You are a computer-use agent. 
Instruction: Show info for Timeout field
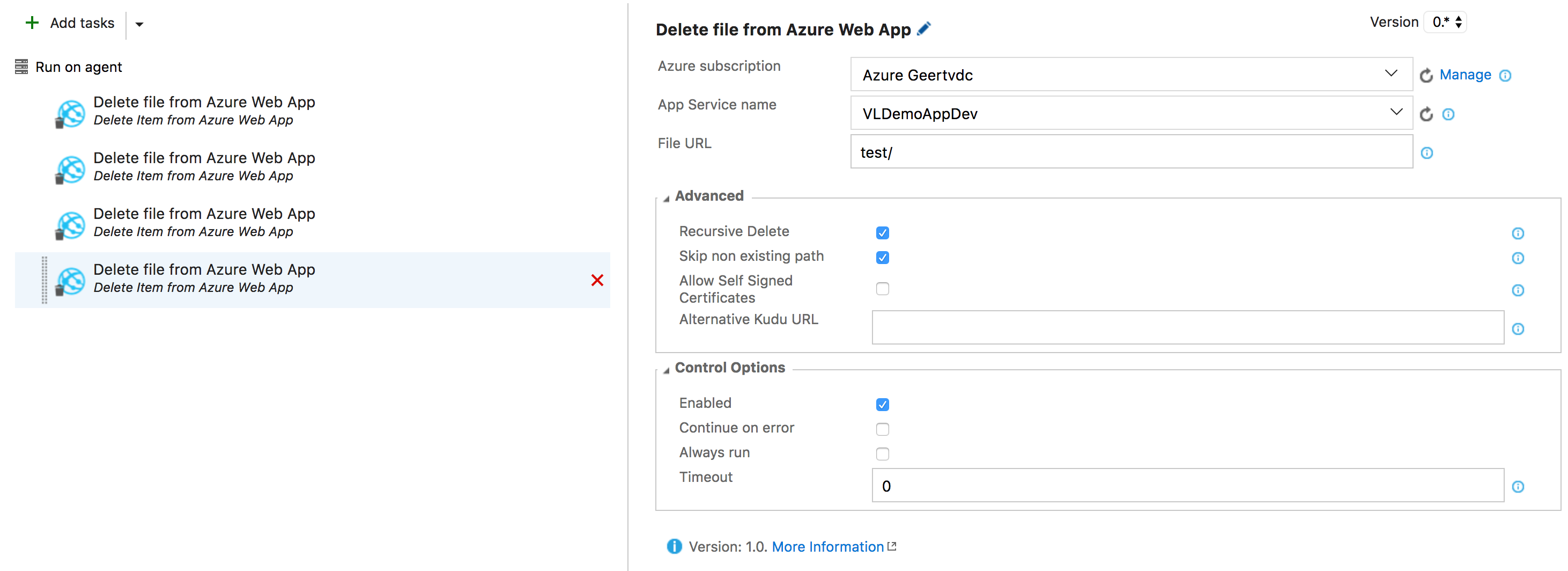(1518, 486)
